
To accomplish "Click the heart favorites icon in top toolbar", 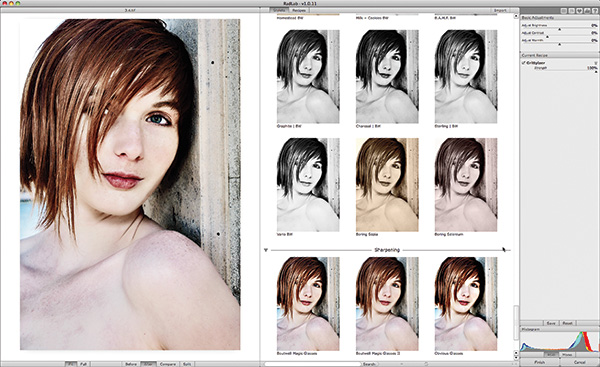I will [x=579, y=11].
